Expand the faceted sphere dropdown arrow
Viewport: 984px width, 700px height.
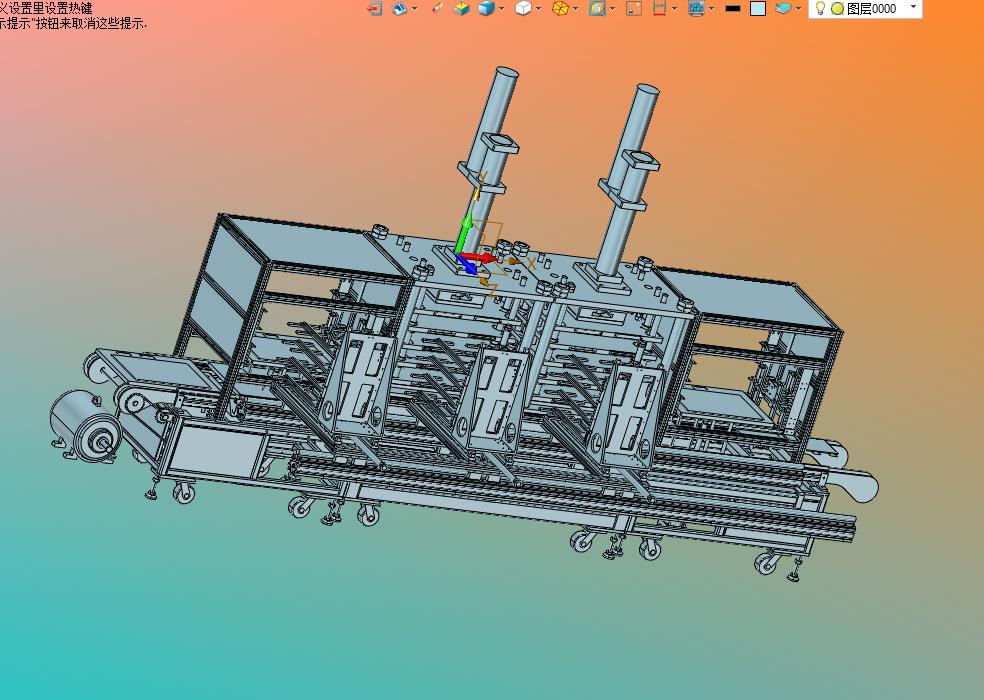coord(575,9)
